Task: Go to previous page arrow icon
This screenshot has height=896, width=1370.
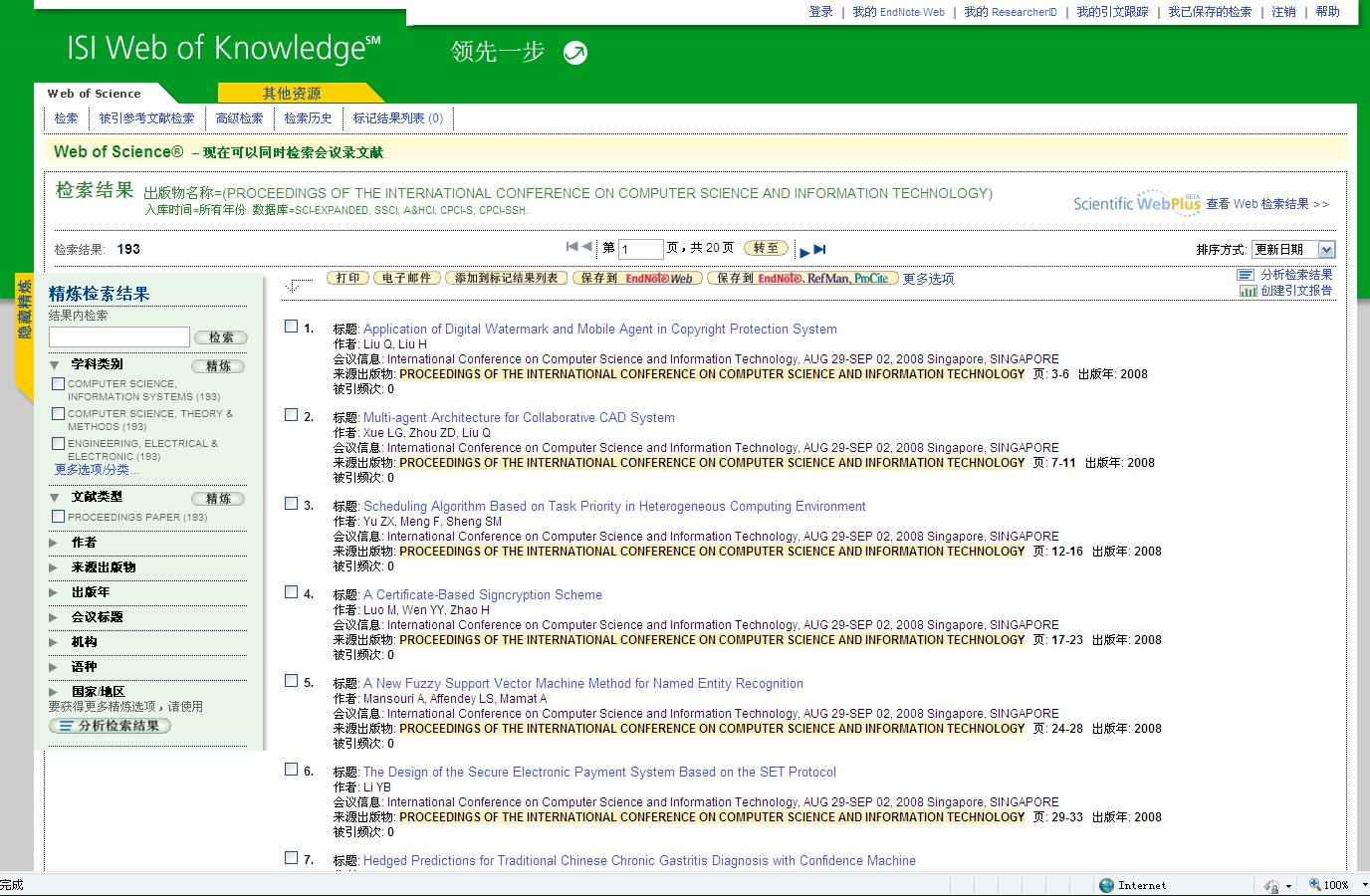Action: 586,247
